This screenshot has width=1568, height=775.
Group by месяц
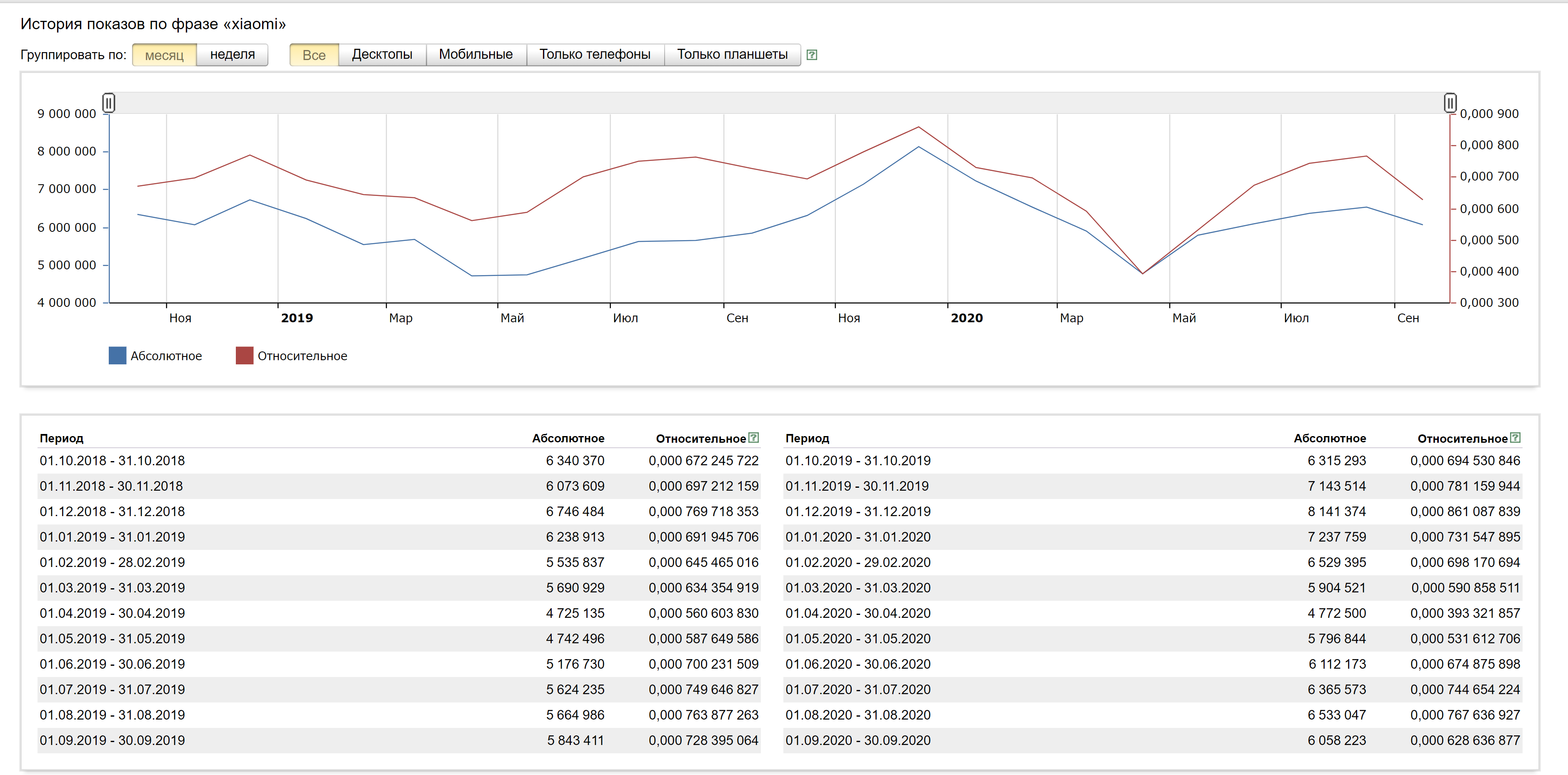pyautogui.click(x=164, y=55)
